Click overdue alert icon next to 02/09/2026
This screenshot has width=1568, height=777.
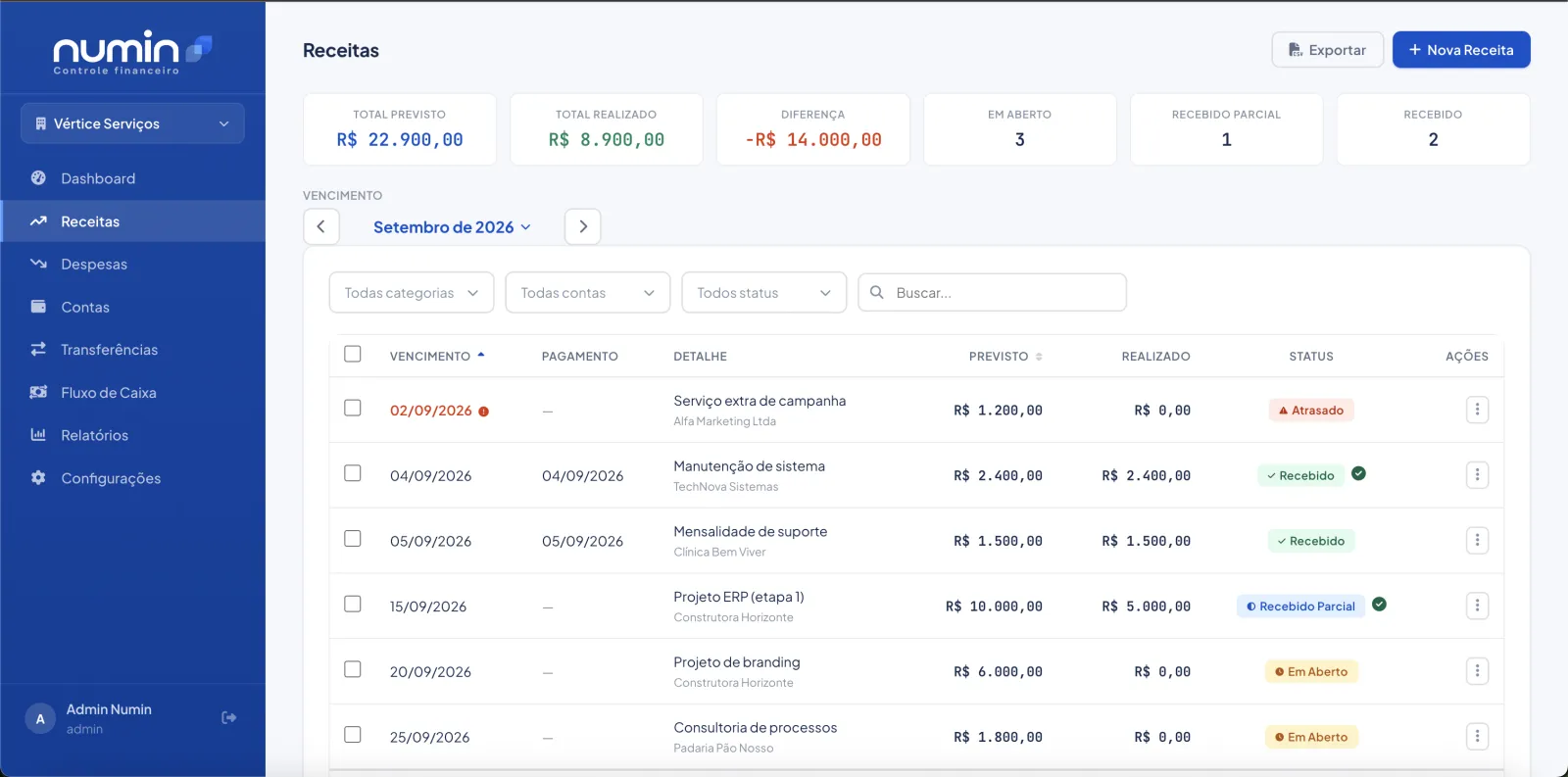(483, 412)
